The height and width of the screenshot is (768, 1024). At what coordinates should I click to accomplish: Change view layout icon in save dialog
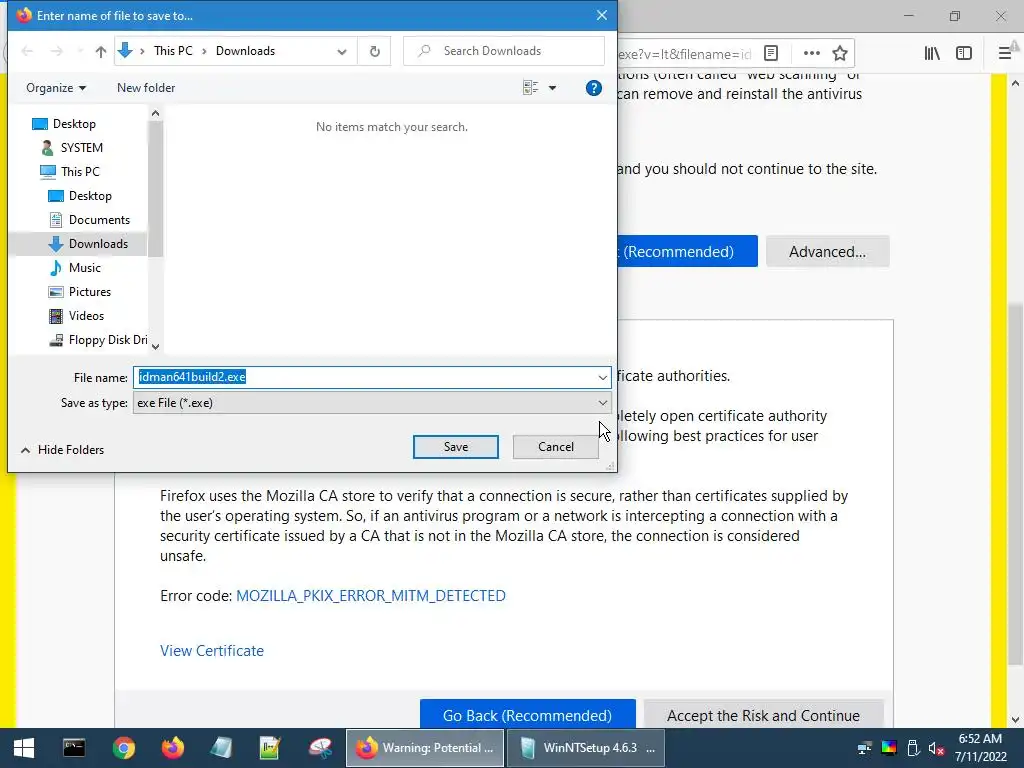530,88
